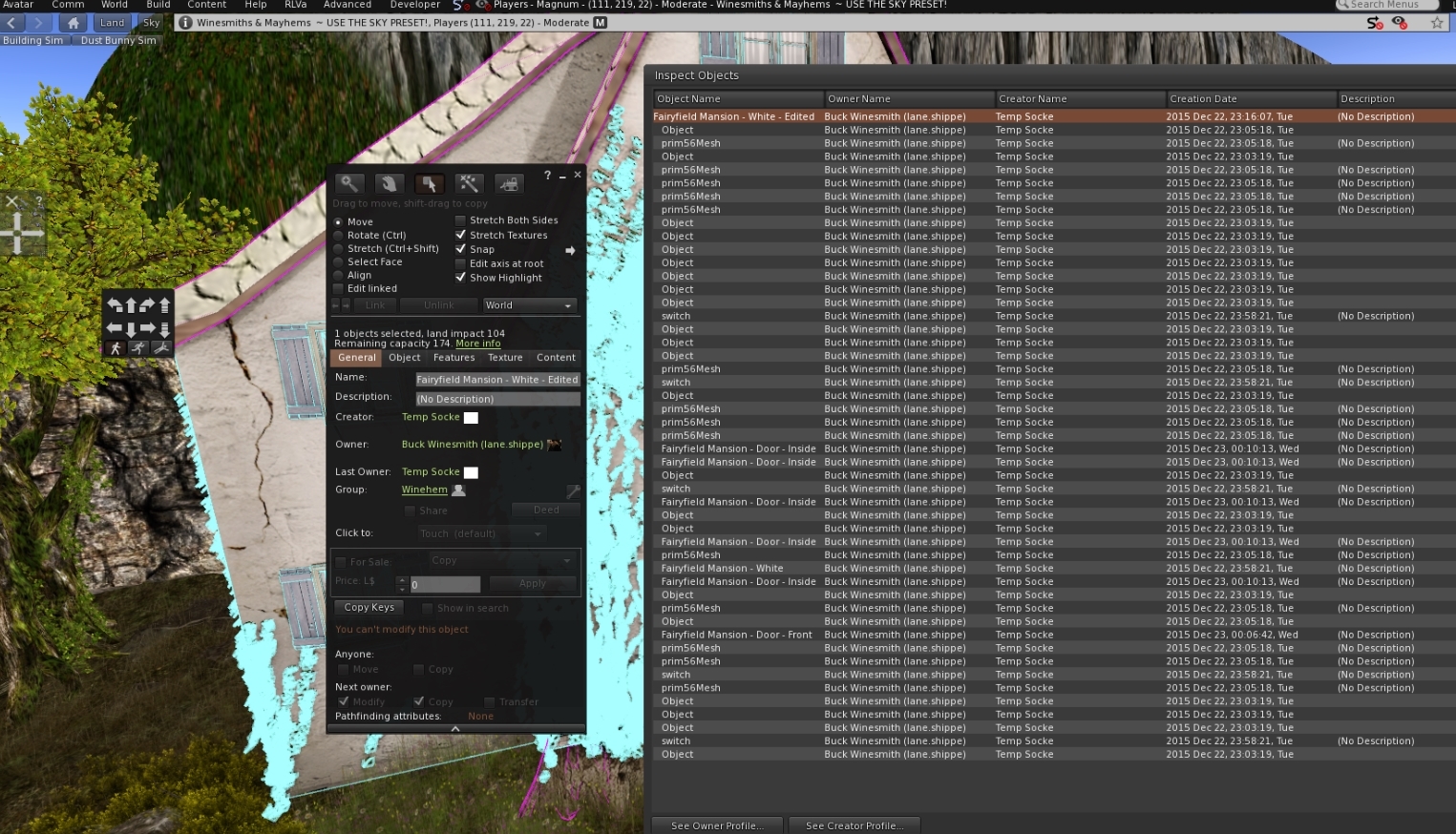Click the info icon beside location text
Image resolution: width=1456 pixels, height=834 pixels.
185,23
